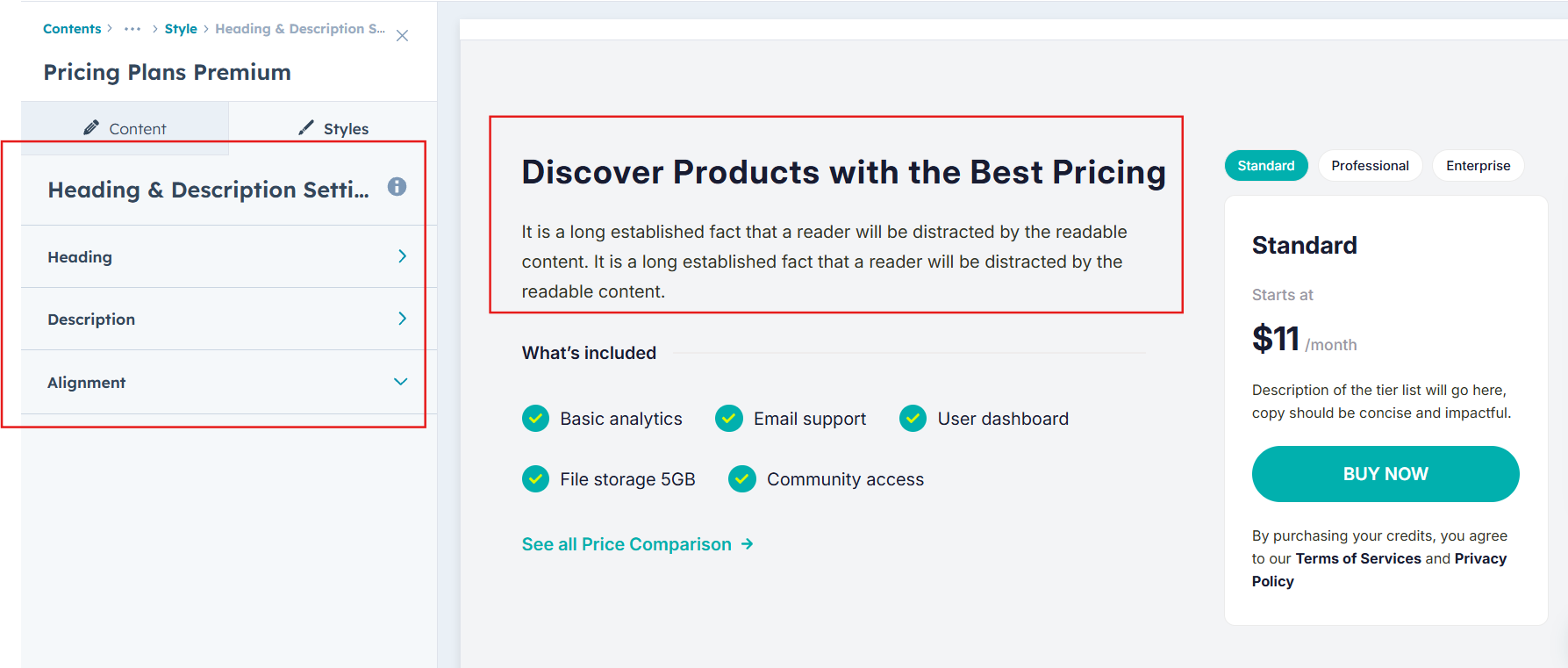Click the File storage 5GB checkmark icon
This screenshot has width=1568, height=668.
pos(535,479)
